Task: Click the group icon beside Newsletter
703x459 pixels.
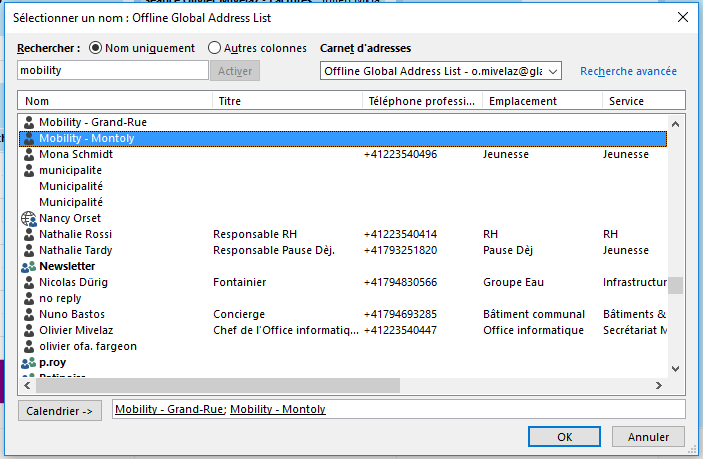Action: (x=28, y=266)
